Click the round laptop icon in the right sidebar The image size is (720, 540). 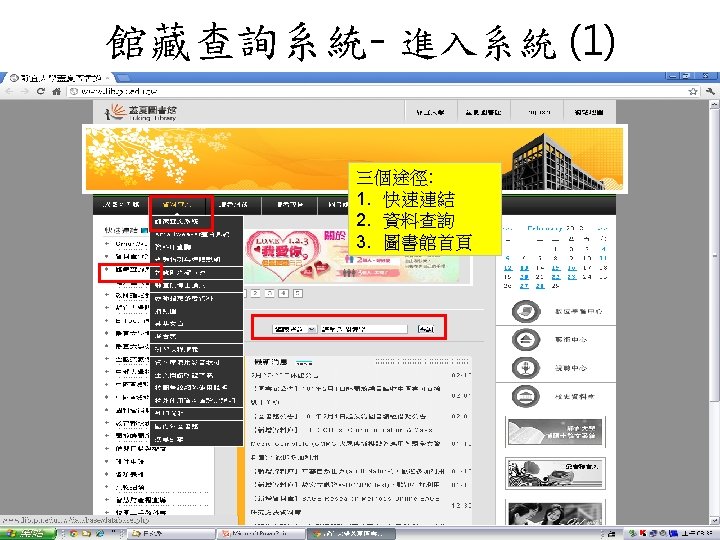[x=526, y=311]
